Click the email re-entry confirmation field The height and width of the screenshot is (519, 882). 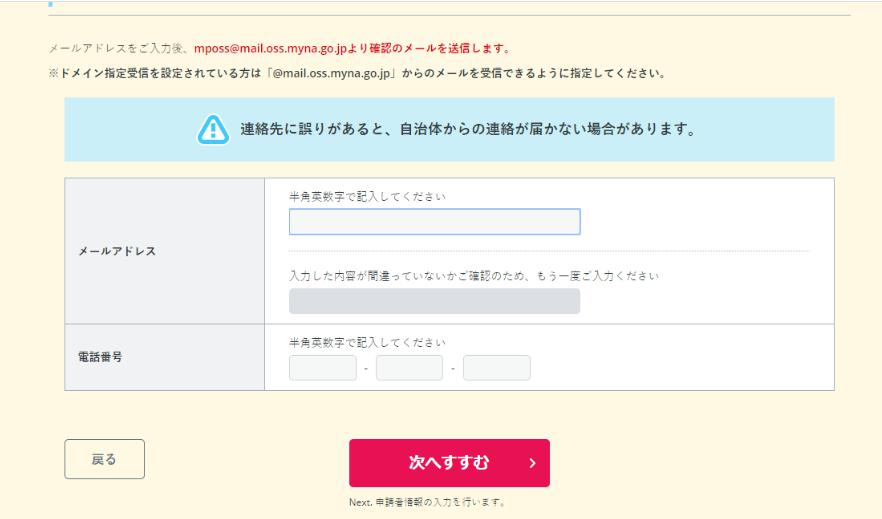(434, 302)
